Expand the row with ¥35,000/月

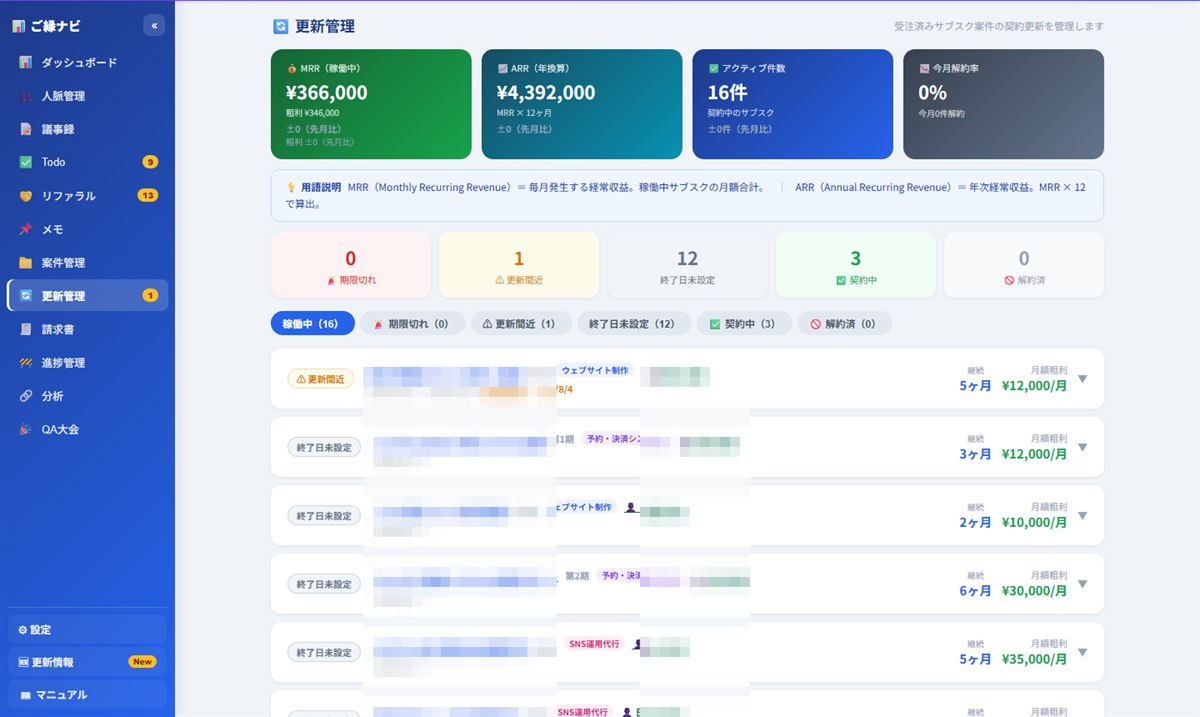pyautogui.click(x=1082, y=652)
